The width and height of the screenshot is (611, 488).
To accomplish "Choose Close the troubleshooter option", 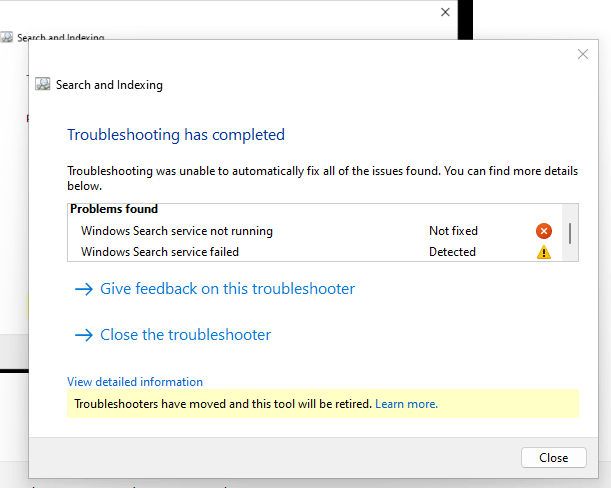I will [185, 335].
